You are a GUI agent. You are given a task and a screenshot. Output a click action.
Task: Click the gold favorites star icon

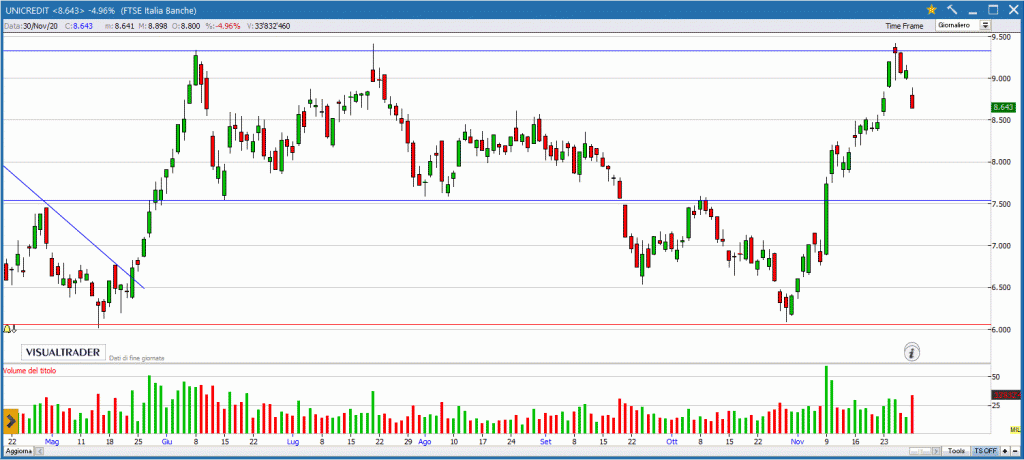coord(931,10)
